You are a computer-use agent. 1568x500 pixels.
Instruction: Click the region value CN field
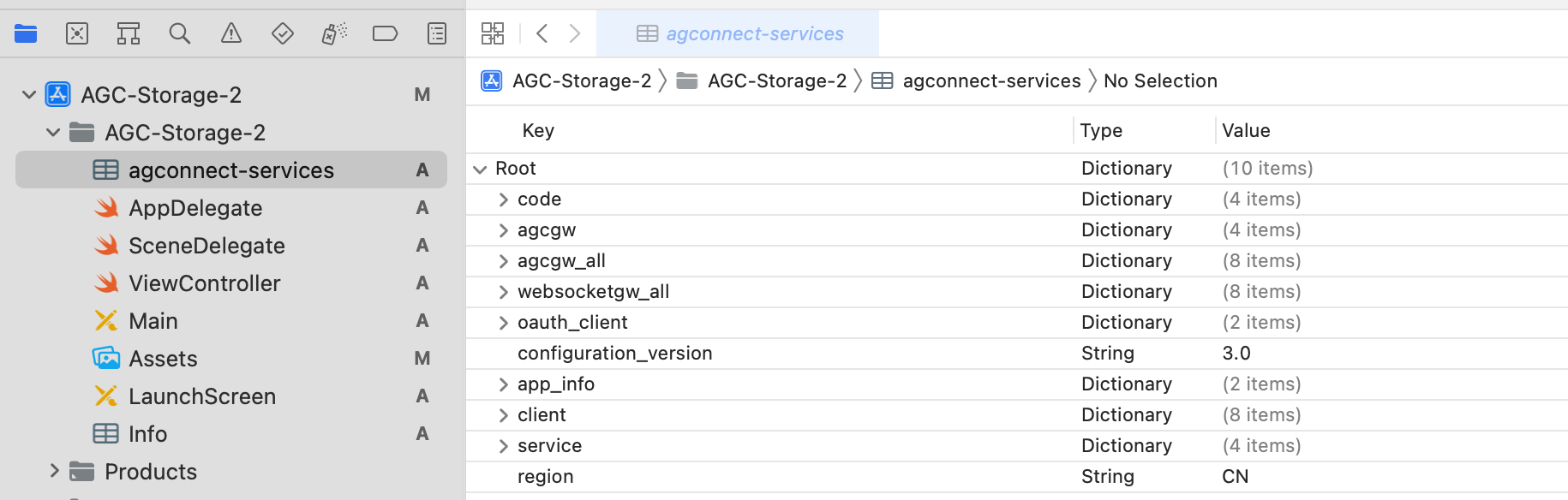pos(1235,477)
